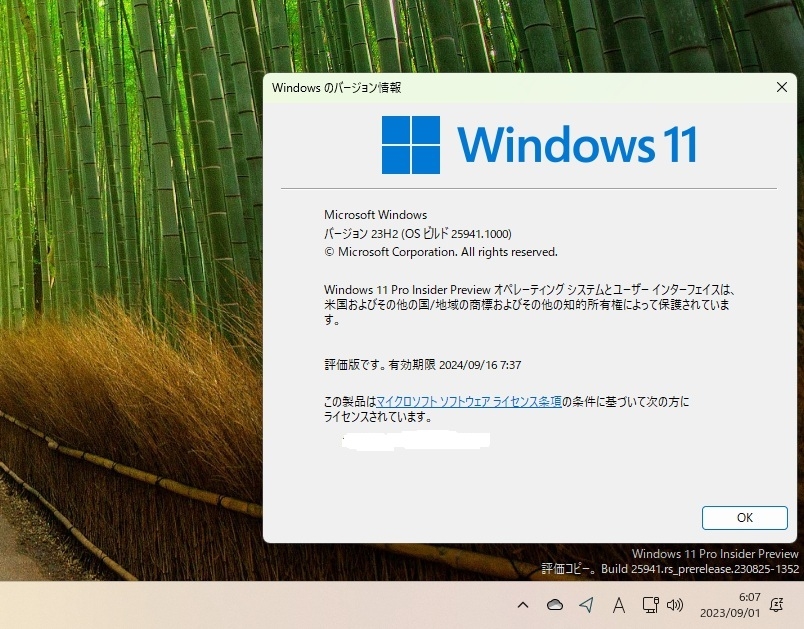Image resolution: width=804 pixels, height=629 pixels.
Task: Click 'Windows 11 Pro Insider Preview オペレーティング' paragraph
Action: coord(530,305)
